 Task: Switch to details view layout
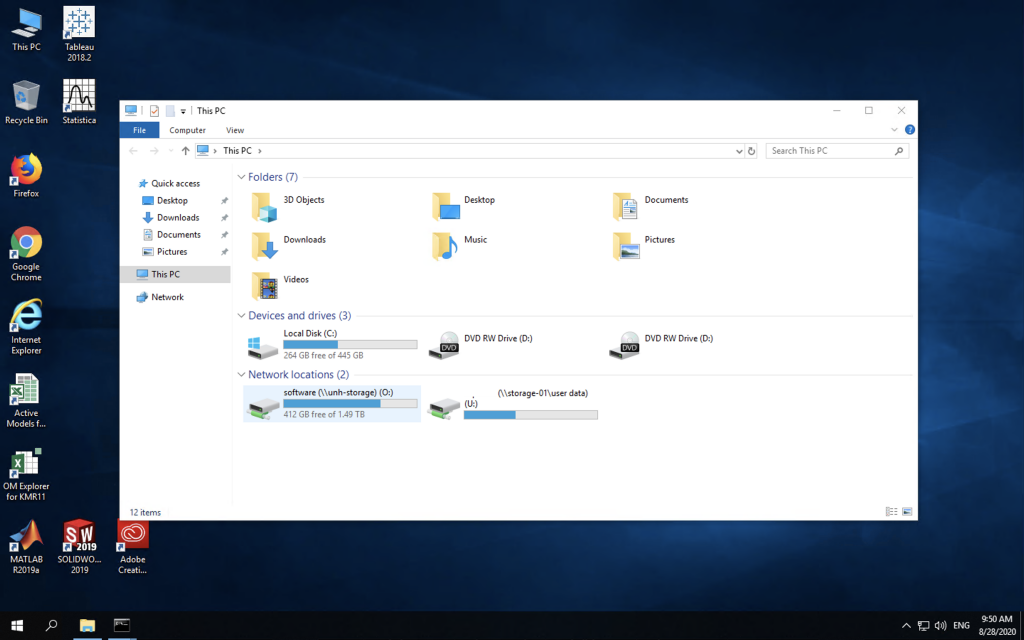click(891, 511)
